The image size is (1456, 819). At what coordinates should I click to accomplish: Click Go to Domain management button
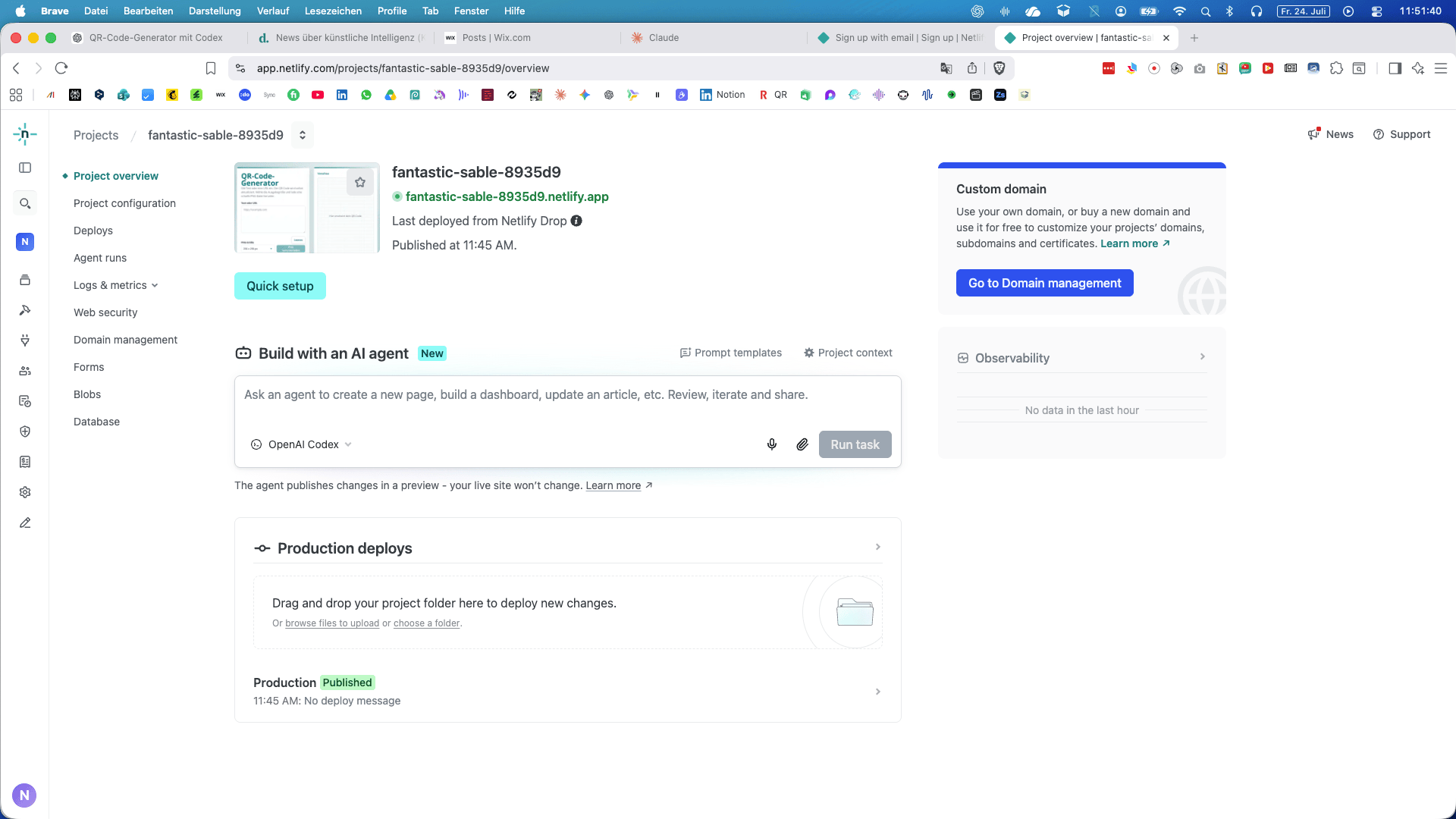[x=1044, y=283]
